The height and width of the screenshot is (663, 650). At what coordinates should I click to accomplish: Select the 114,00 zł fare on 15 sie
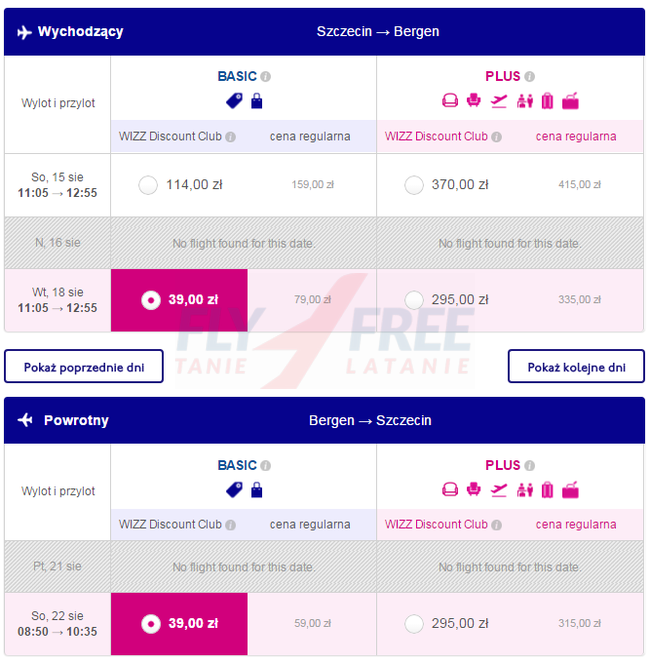tap(148, 185)
